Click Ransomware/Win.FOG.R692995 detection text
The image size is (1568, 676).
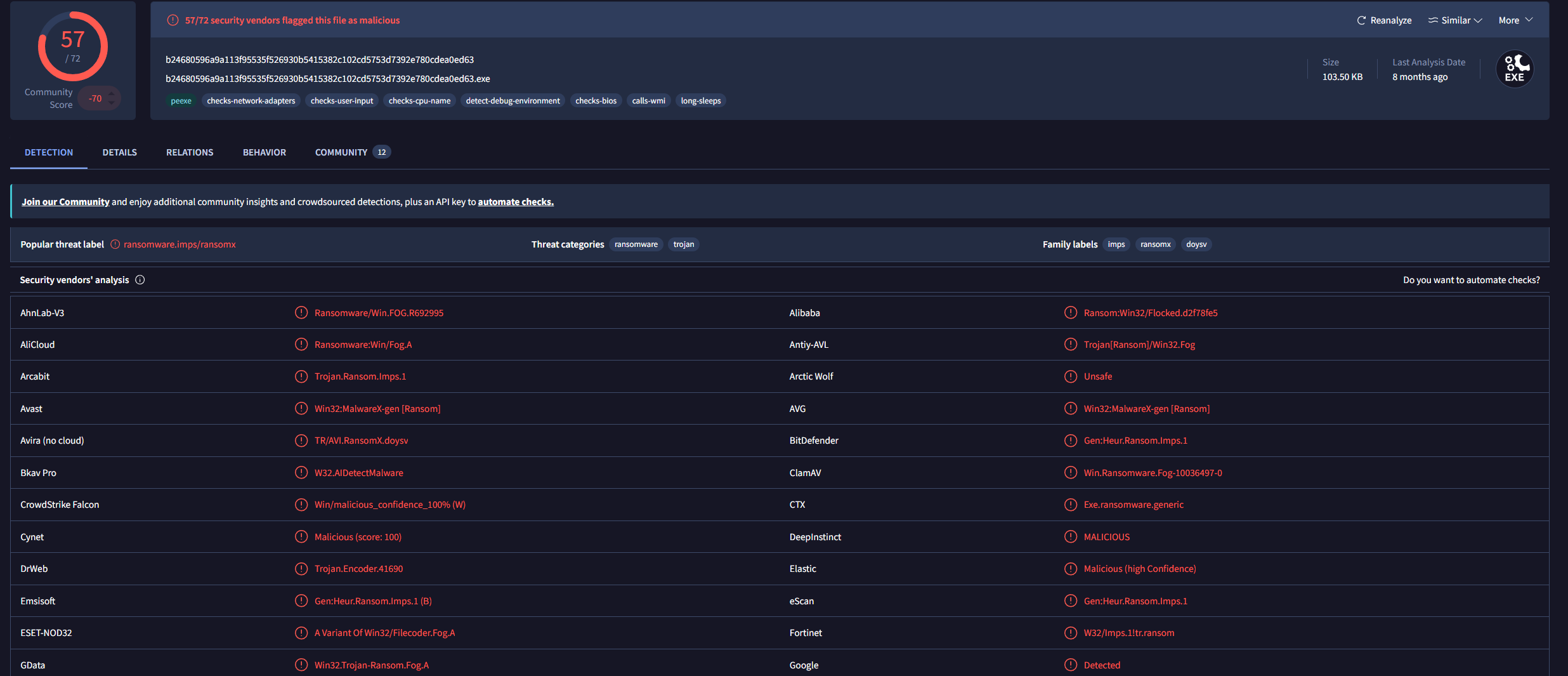[x=379, y=313]
